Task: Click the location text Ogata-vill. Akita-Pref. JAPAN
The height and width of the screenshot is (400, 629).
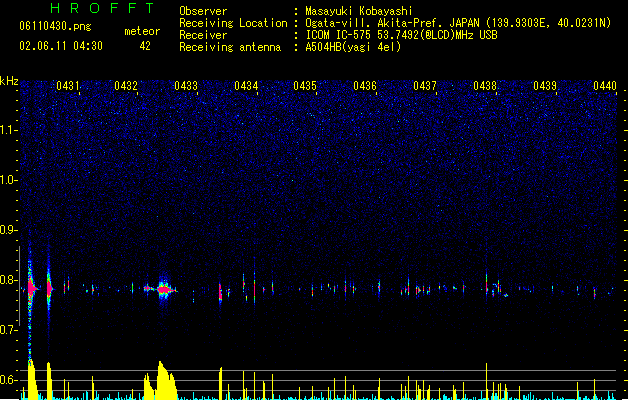Action: point(392,23)
